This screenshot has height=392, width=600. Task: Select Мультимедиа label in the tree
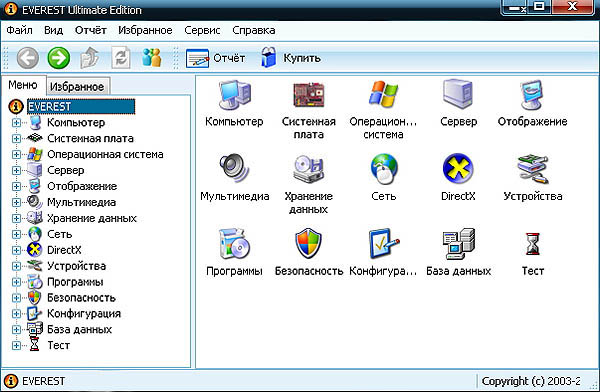(82, 202)
